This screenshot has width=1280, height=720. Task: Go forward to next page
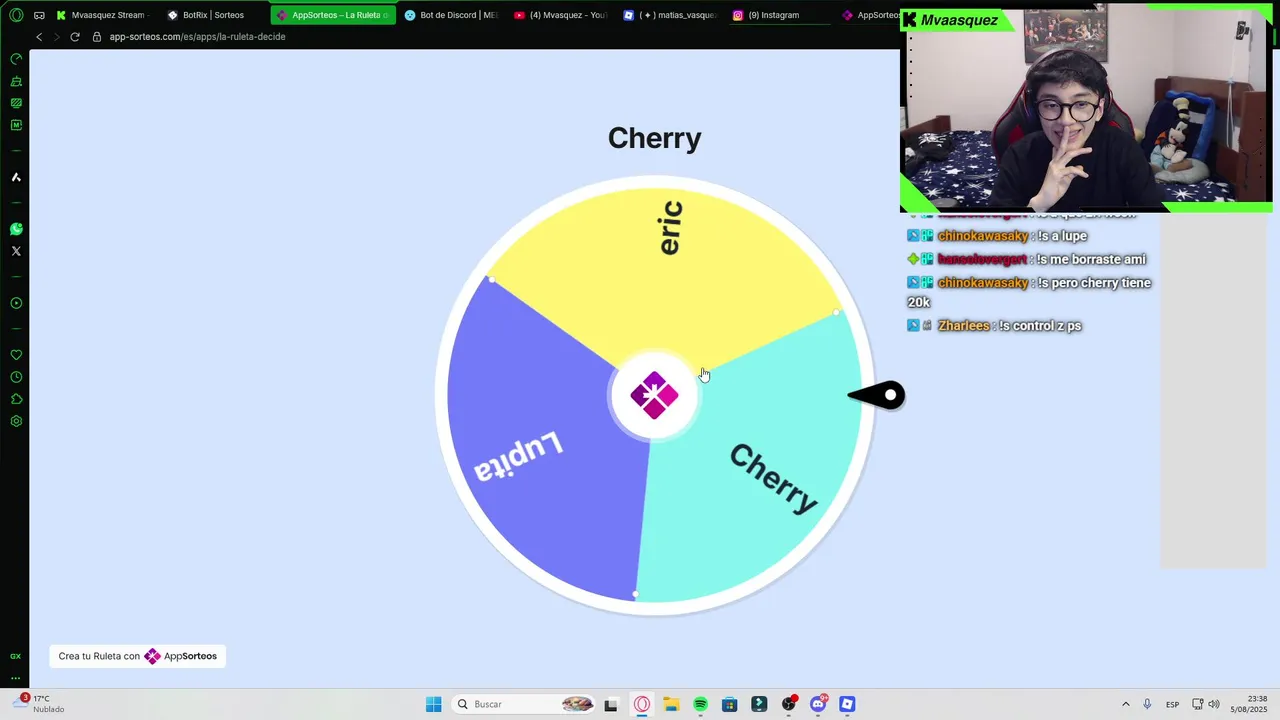point(56,37)
